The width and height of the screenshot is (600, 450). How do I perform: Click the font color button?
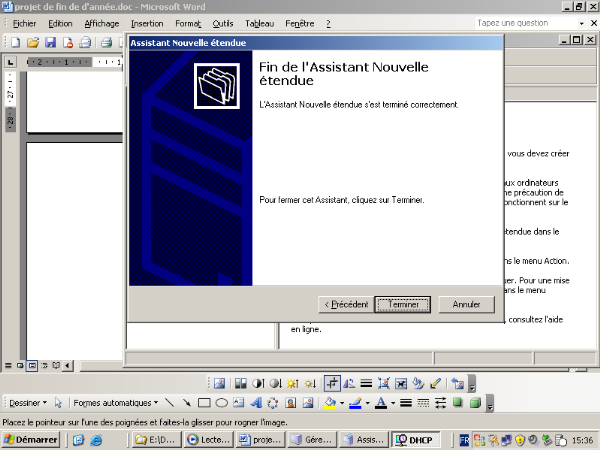(x=380, y=403)
